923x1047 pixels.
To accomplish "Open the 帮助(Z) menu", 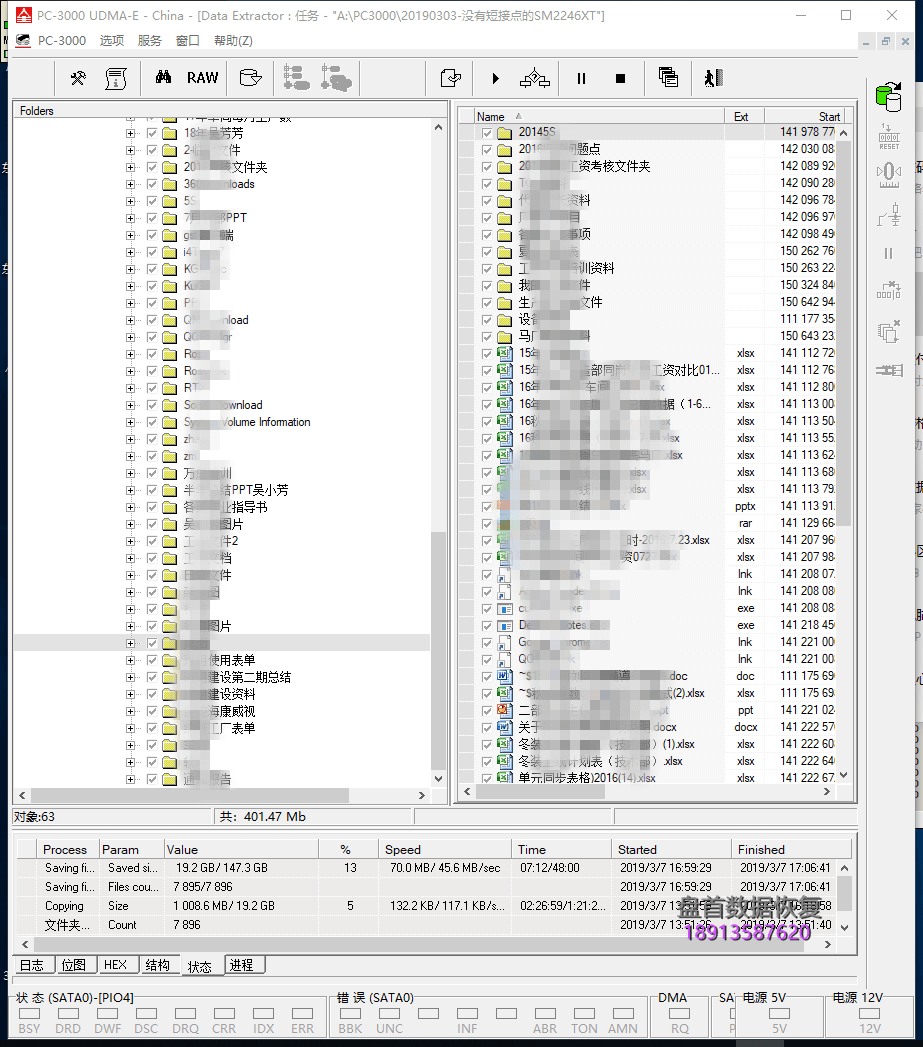I will pyautogui.click(x=233, y=41).
